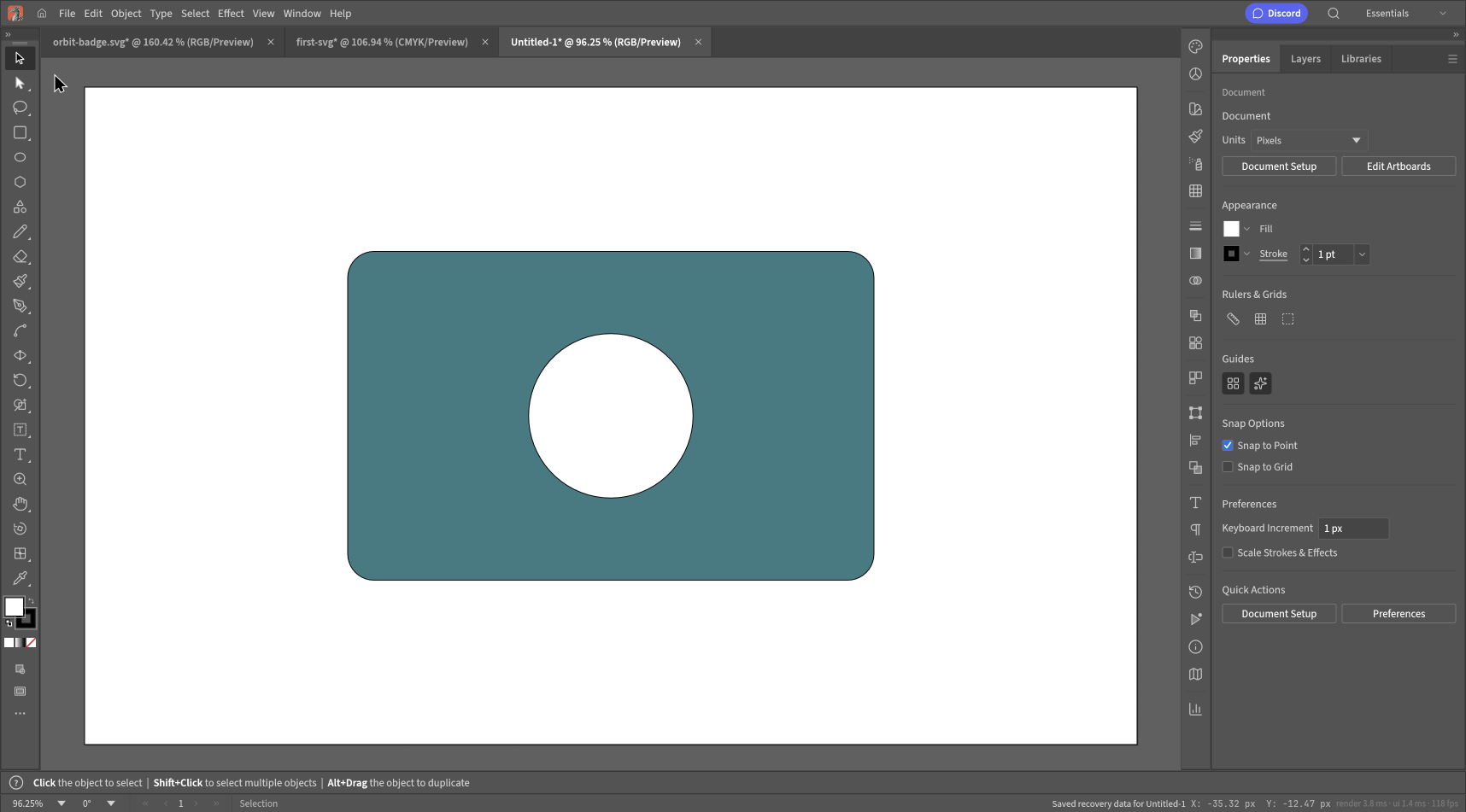Open the search magnifier icon

pyautogui.click(x=1334, y=13)
